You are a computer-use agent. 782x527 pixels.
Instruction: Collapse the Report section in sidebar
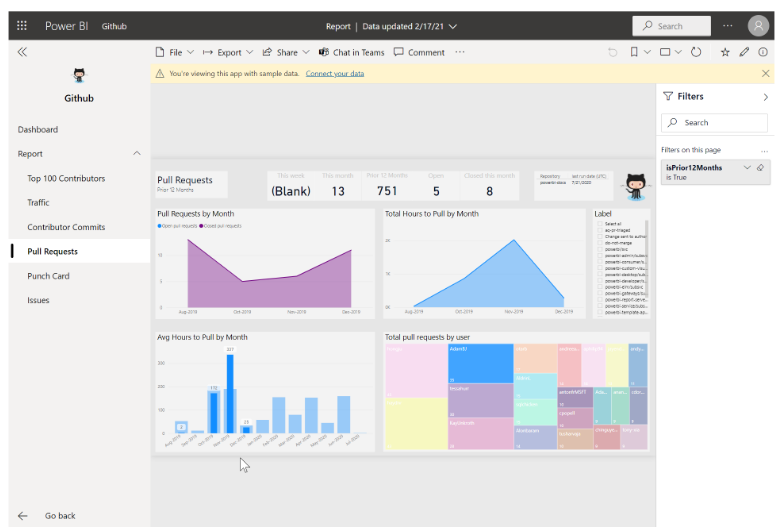point(137,154)
